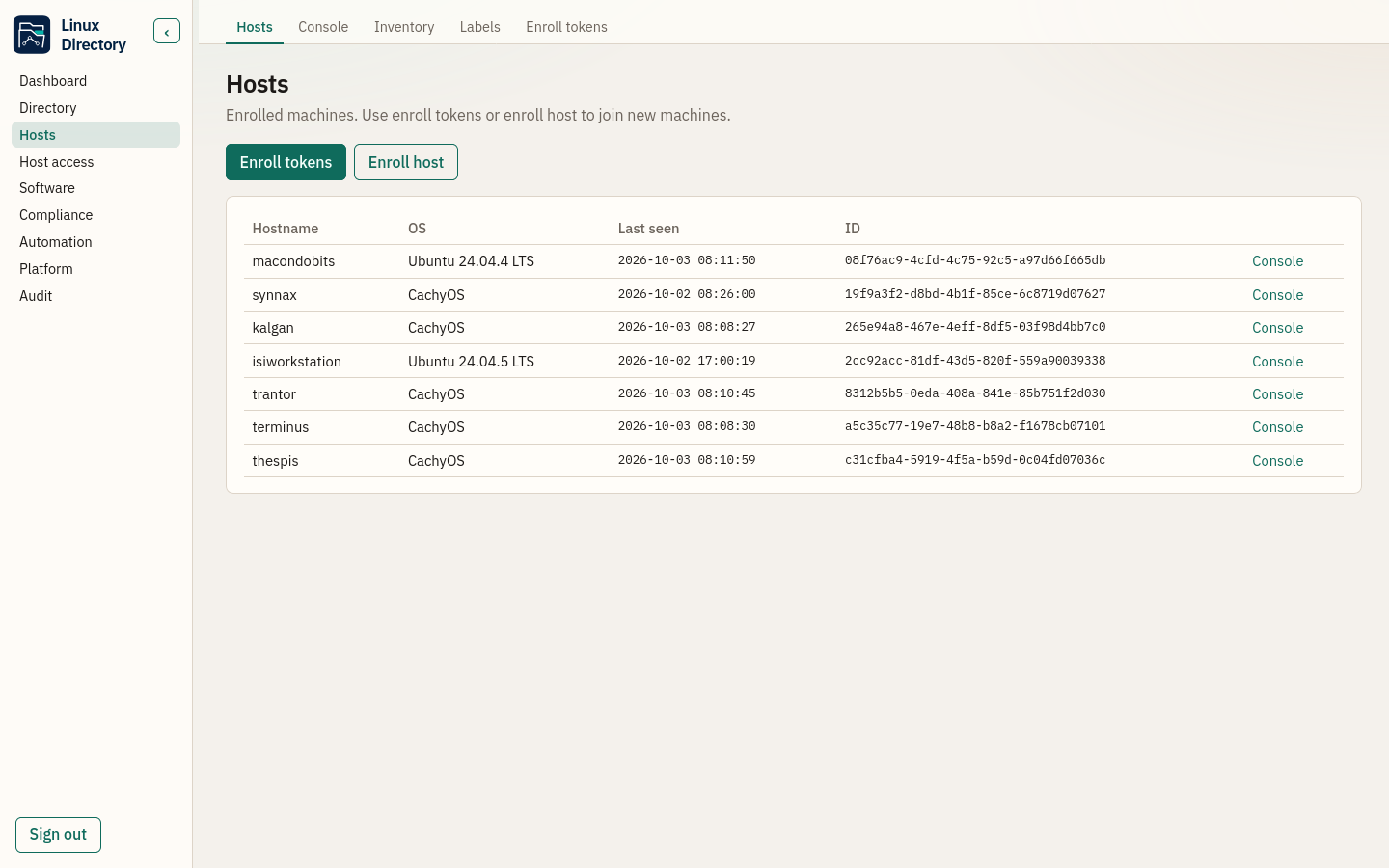
Task: Click timestamp 2026-10-02 17:00:19
Action: (687, 361)
